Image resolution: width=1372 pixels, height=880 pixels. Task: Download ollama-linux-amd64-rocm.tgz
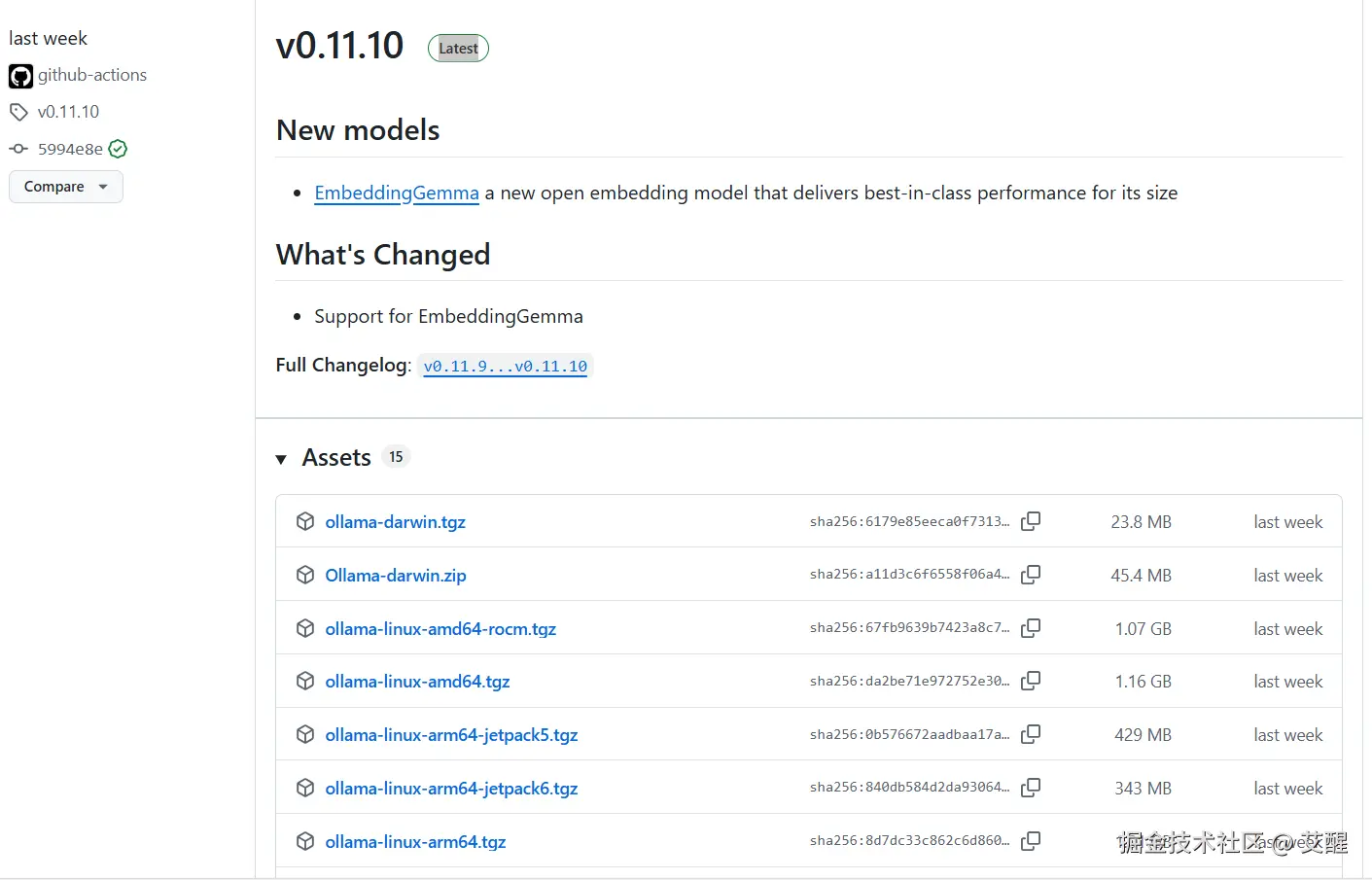tap(440, 629)
